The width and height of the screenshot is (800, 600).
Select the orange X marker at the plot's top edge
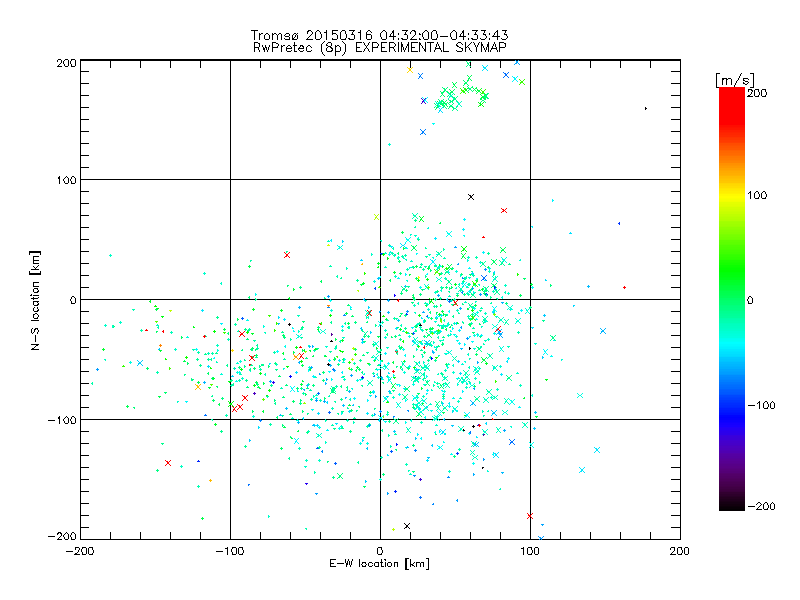click(410, 70)
